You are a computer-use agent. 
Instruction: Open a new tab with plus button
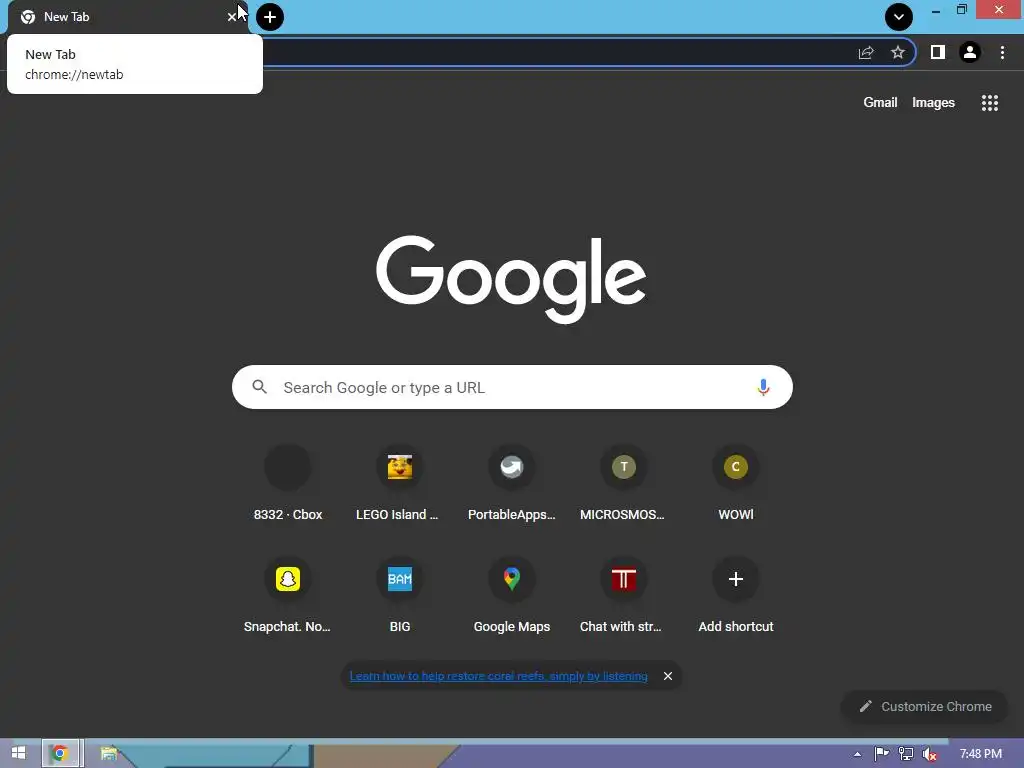click(270, 17)
